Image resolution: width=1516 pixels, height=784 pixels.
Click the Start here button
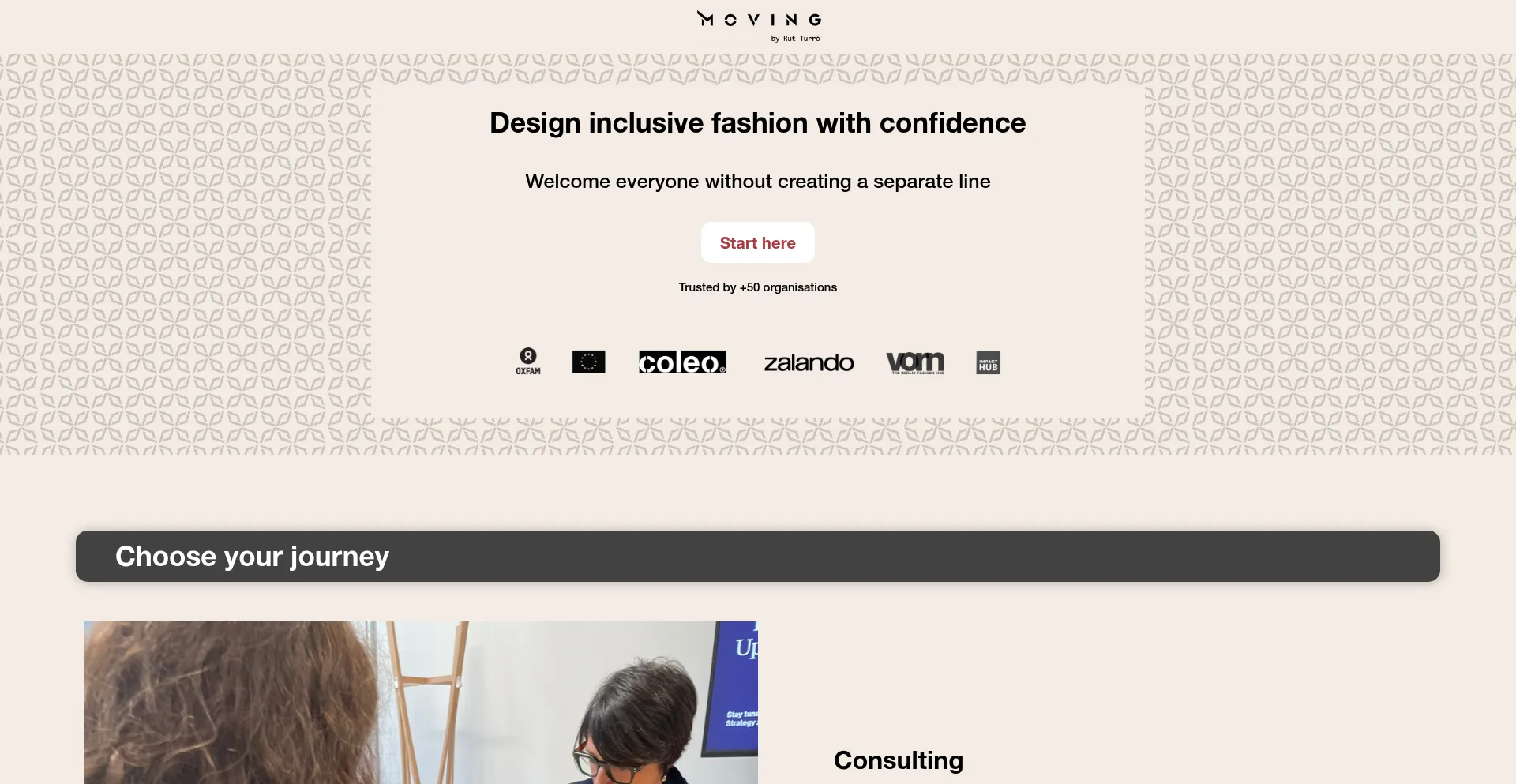coord(758,242)
